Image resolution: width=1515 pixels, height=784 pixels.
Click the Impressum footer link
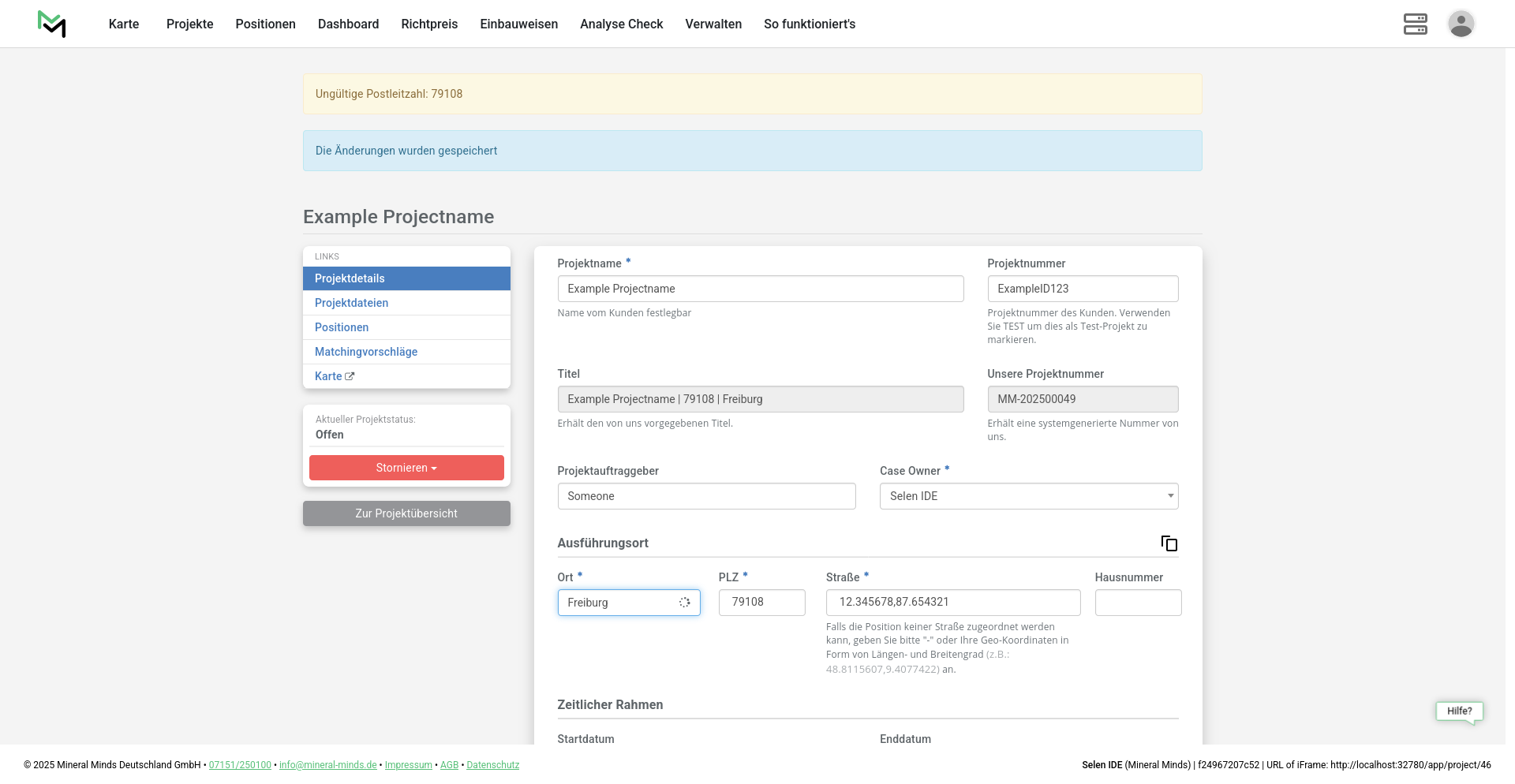[408, 765]
